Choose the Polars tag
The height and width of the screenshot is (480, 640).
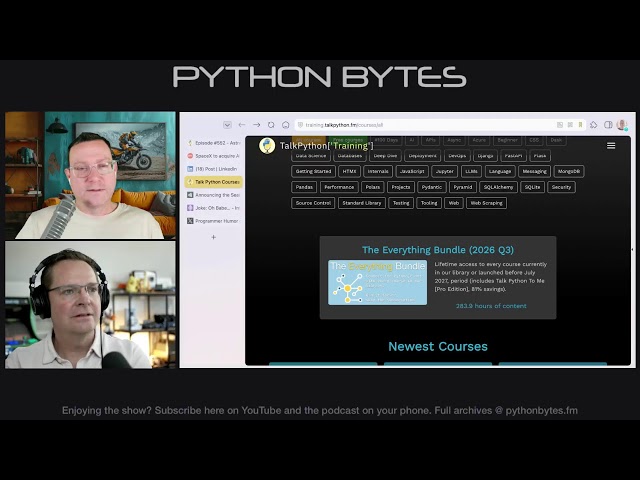[373, 187]
